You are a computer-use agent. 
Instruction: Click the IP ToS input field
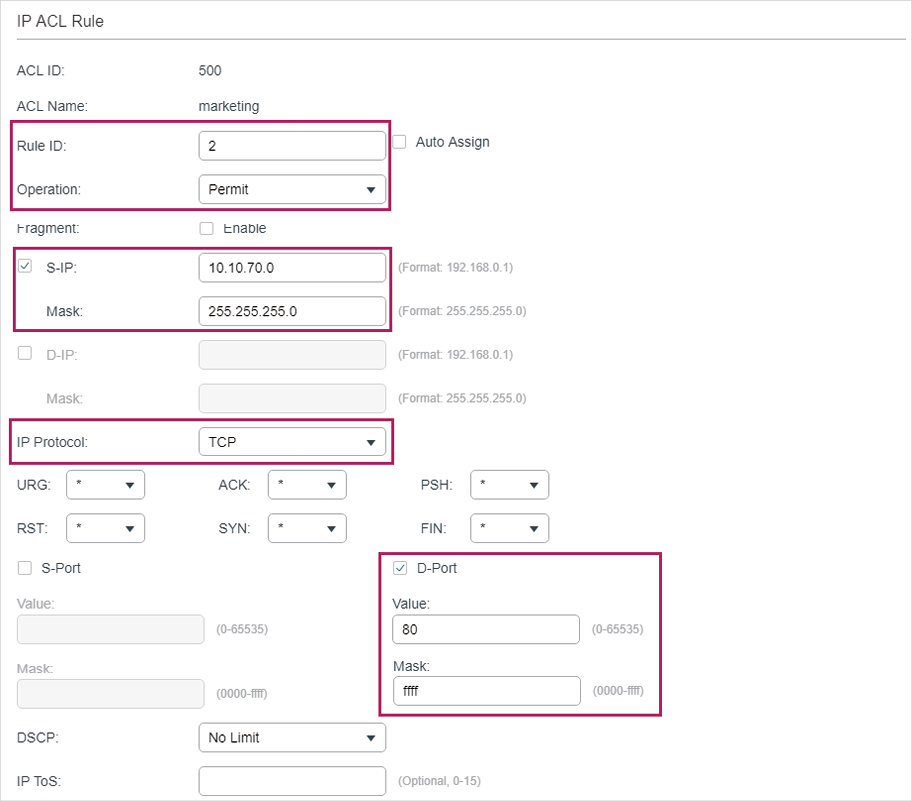[292, 780]
